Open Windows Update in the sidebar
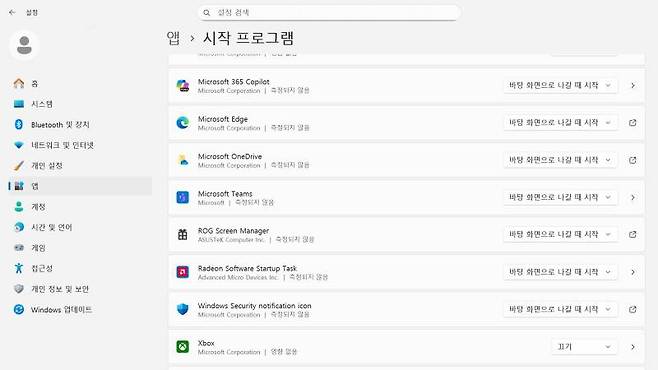658x370 pixels. click(80, 310)
